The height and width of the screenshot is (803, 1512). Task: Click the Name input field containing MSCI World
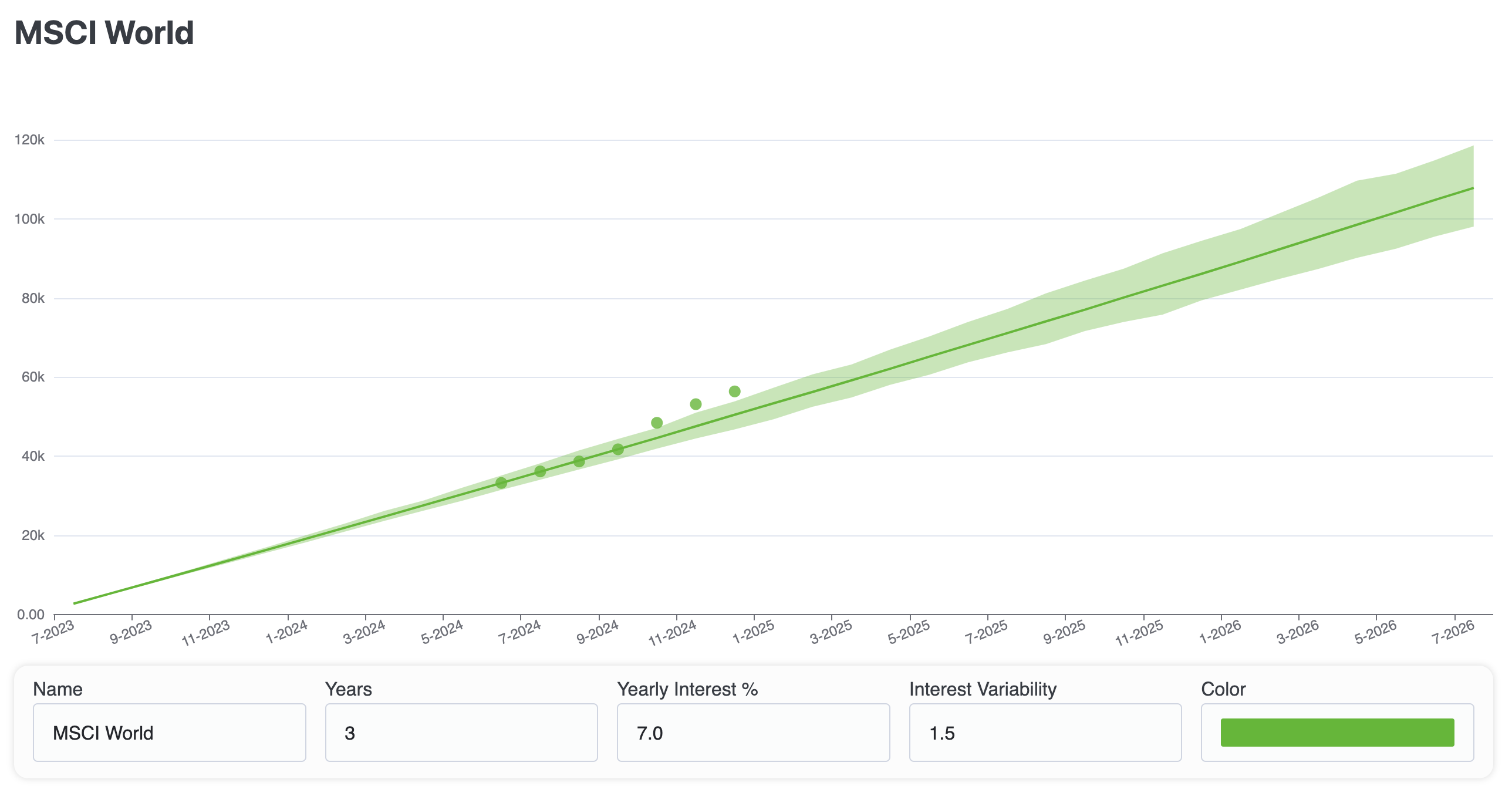tap(169, 733)
